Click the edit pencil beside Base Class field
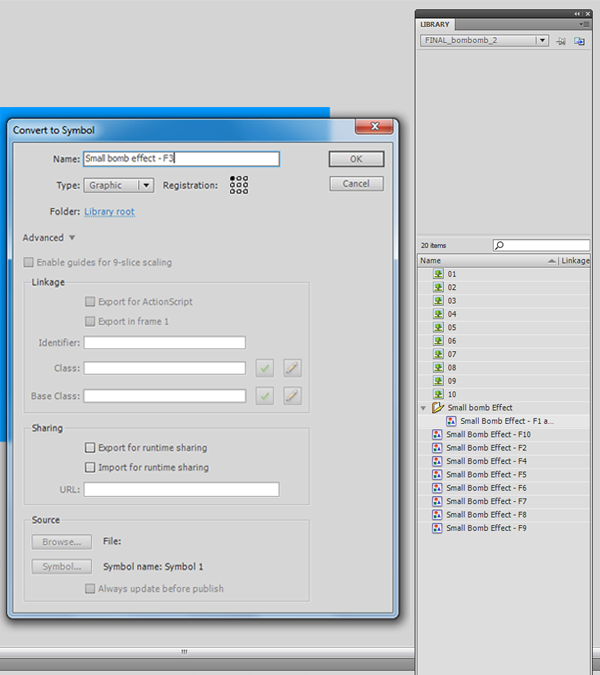Screen dimensions: 600x675 point(292,396)
